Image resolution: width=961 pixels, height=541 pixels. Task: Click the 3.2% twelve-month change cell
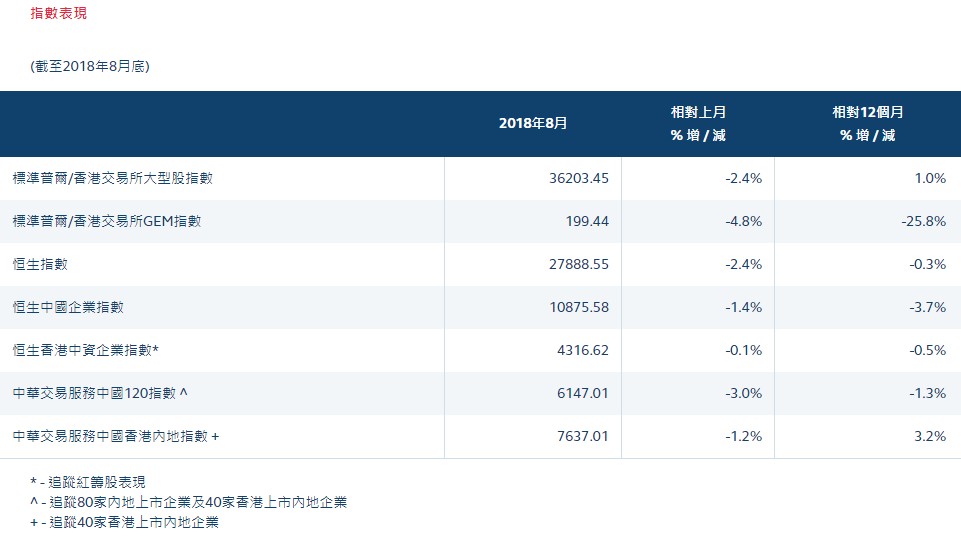[x=929, y=436]
